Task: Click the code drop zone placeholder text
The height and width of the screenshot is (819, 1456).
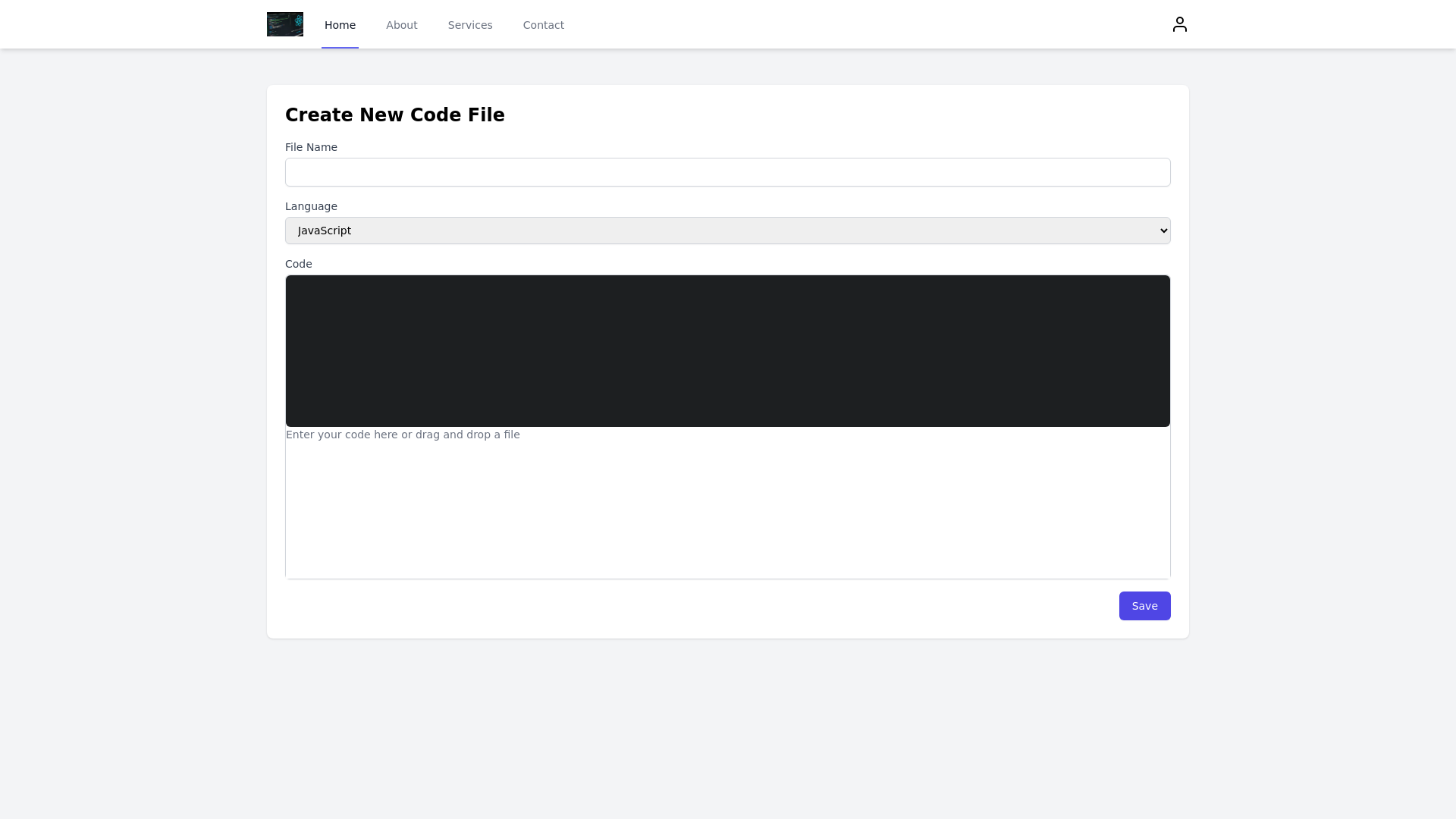Action: pos(403,435)
